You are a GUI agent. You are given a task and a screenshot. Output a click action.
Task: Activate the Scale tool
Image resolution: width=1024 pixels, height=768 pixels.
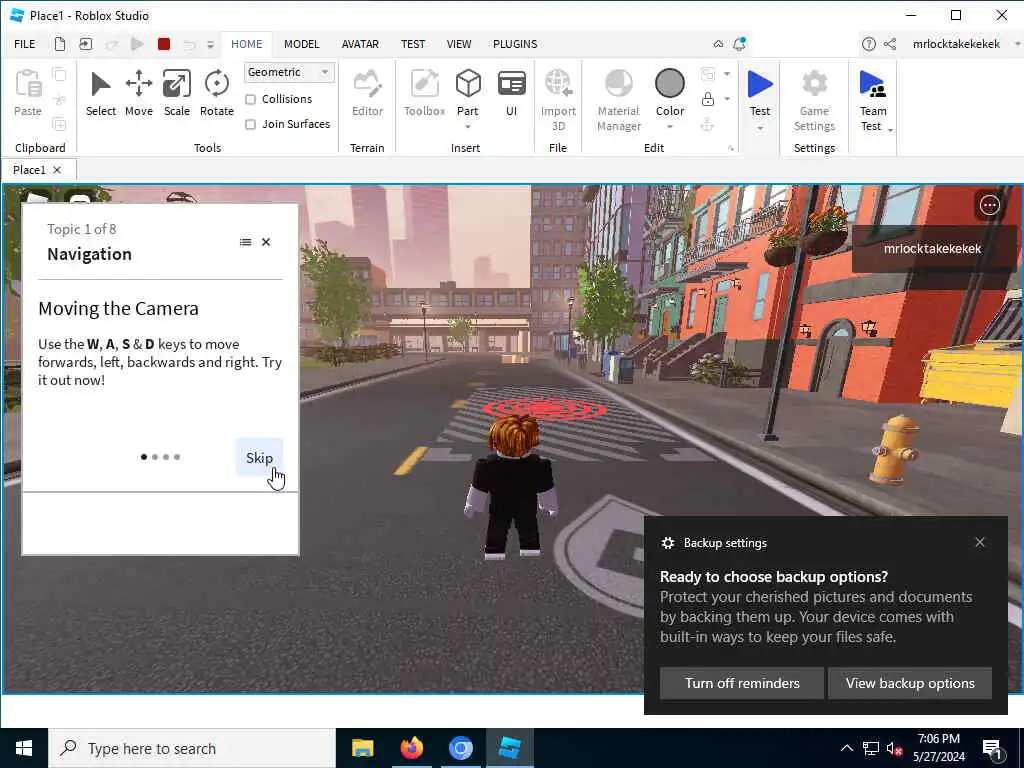[x=176, y=93]
